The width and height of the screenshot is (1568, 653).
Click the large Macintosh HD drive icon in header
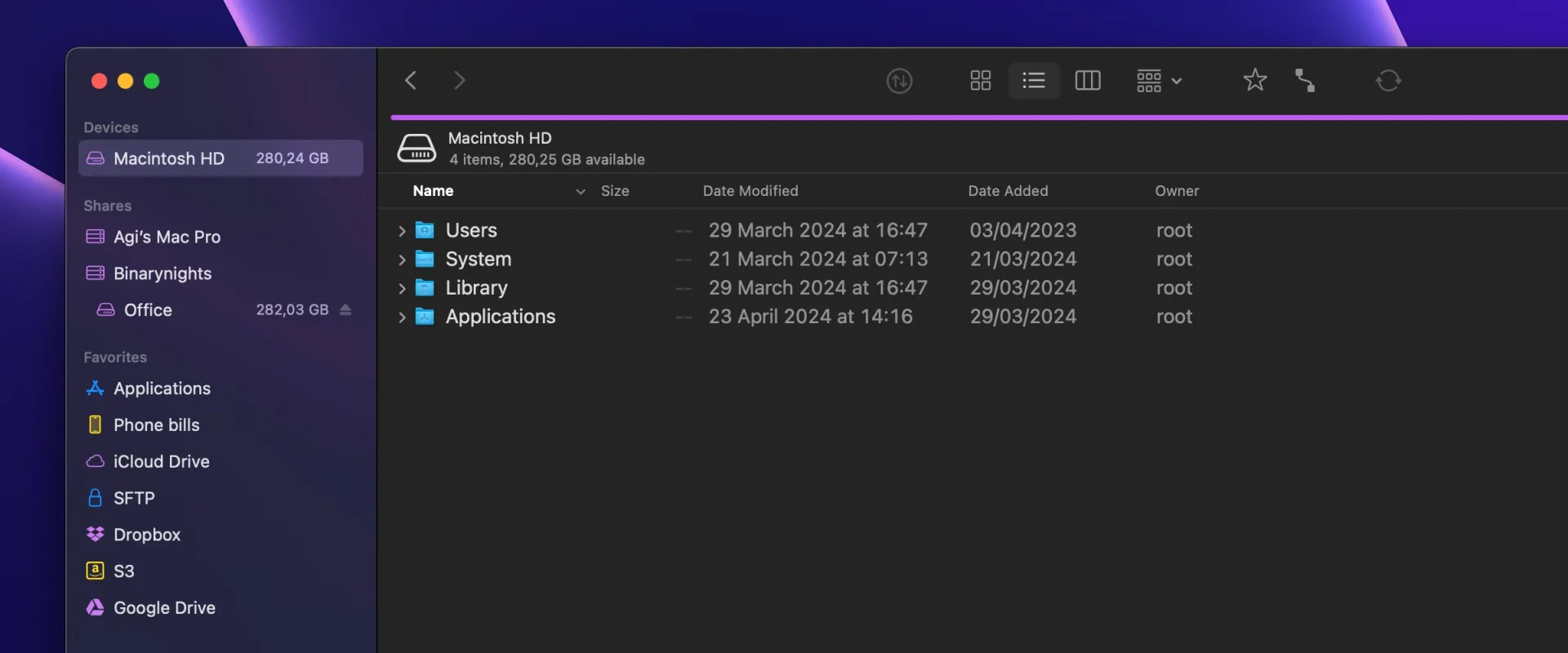point(416,149)
